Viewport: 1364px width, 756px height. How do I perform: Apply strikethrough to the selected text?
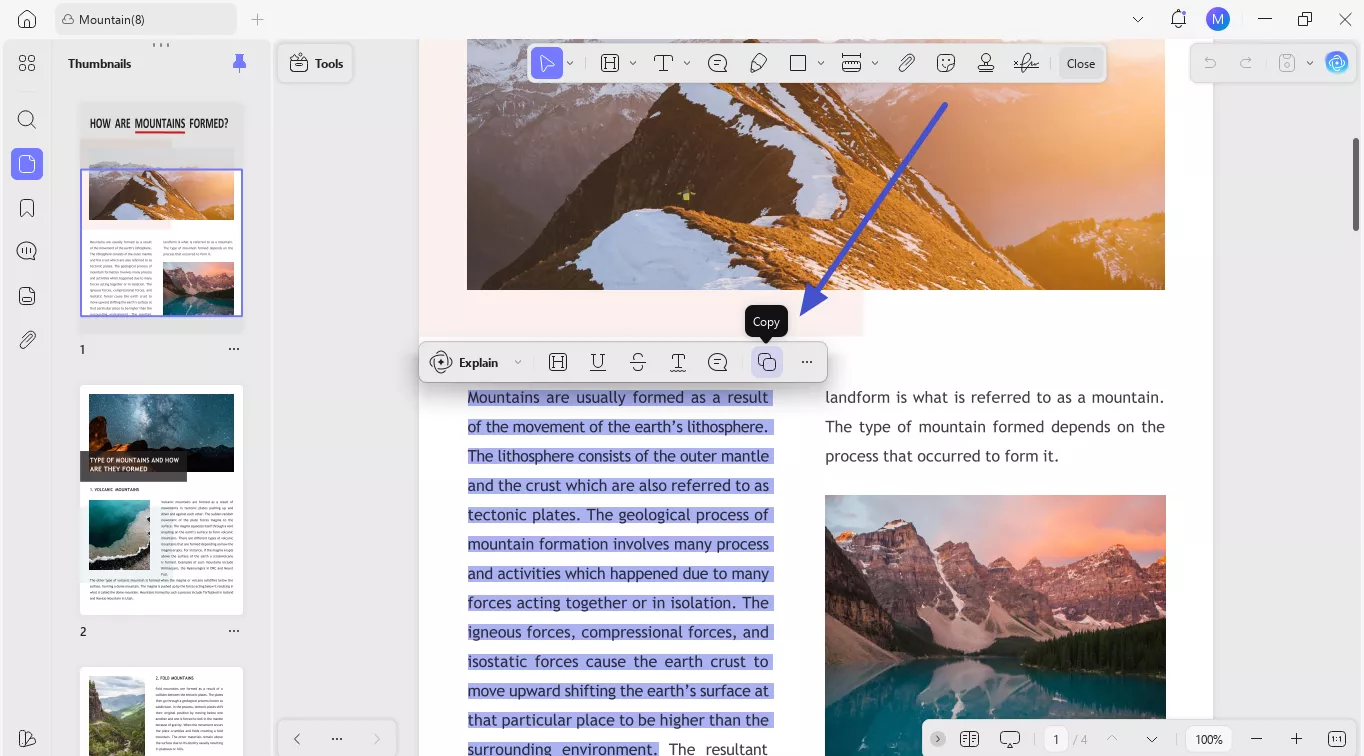click(x=638, y=362)
